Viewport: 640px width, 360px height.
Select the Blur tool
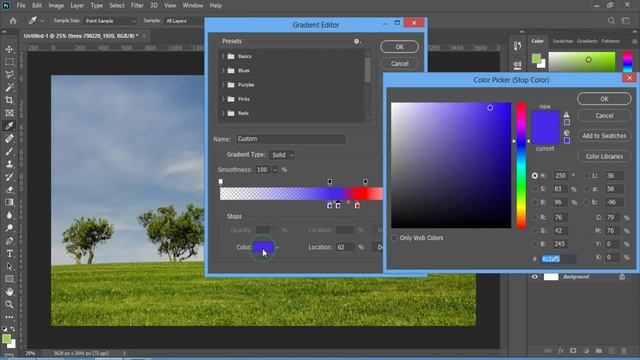9,215
